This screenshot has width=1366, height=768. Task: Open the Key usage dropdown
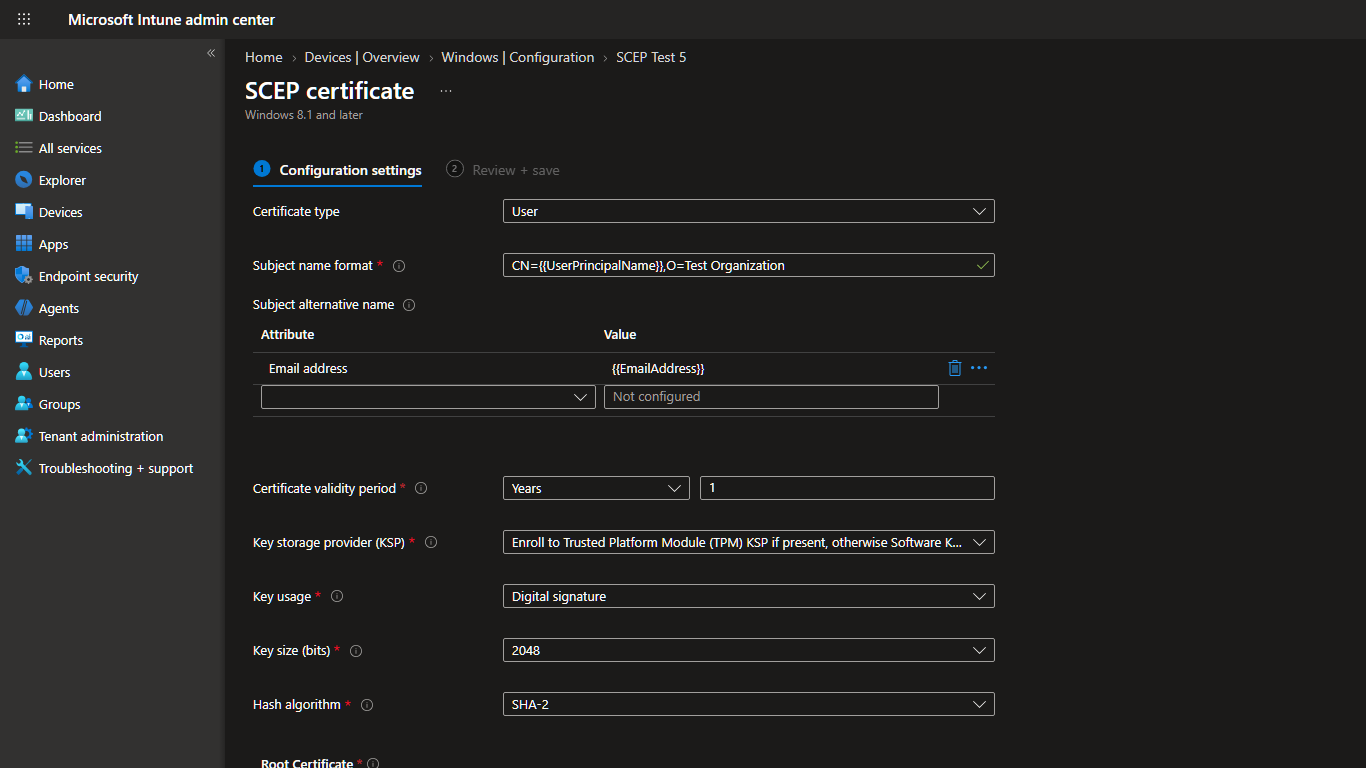tap(749, 596)
